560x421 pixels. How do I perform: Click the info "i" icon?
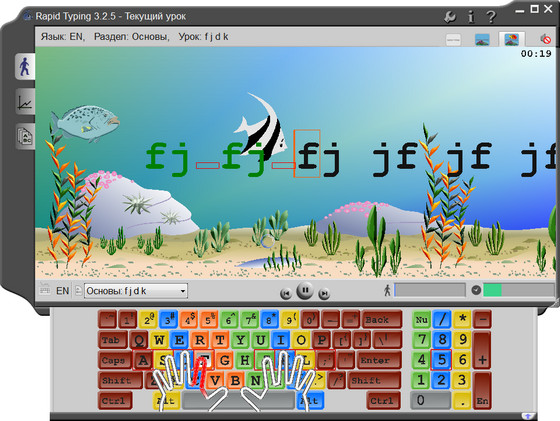pos(471,17)
